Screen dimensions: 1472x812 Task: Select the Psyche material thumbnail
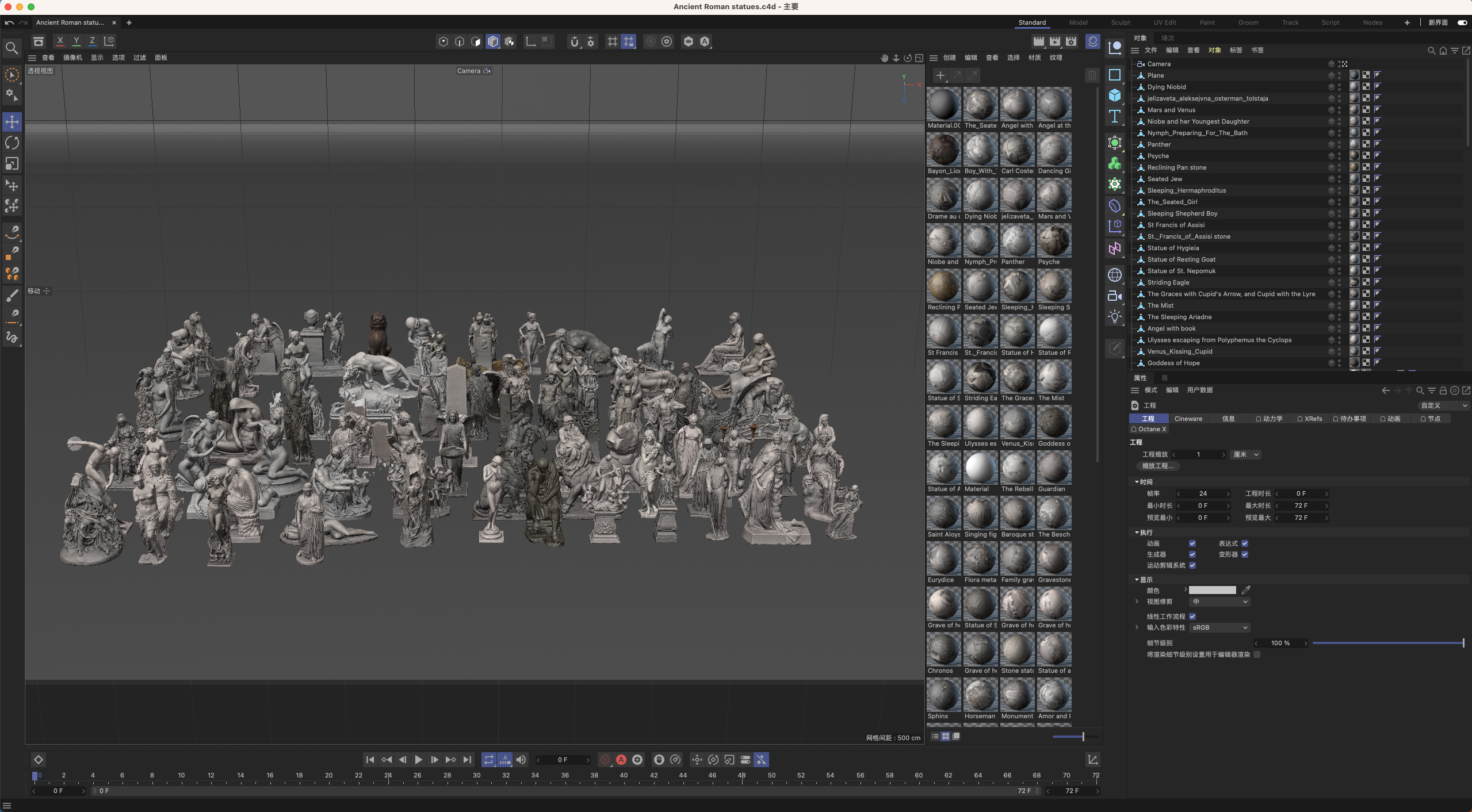tap(1054, 242)
